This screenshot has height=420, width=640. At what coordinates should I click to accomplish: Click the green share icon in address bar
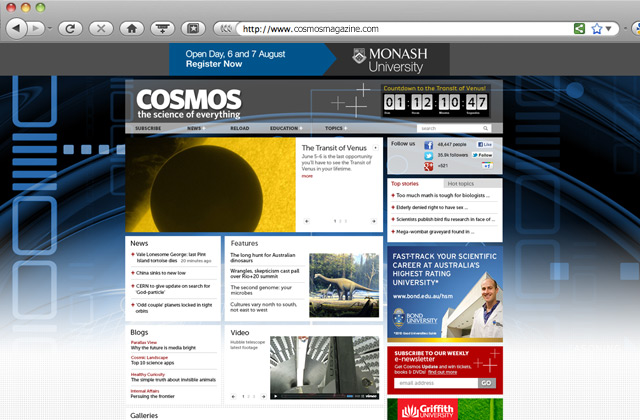click(x=579, y=29)
